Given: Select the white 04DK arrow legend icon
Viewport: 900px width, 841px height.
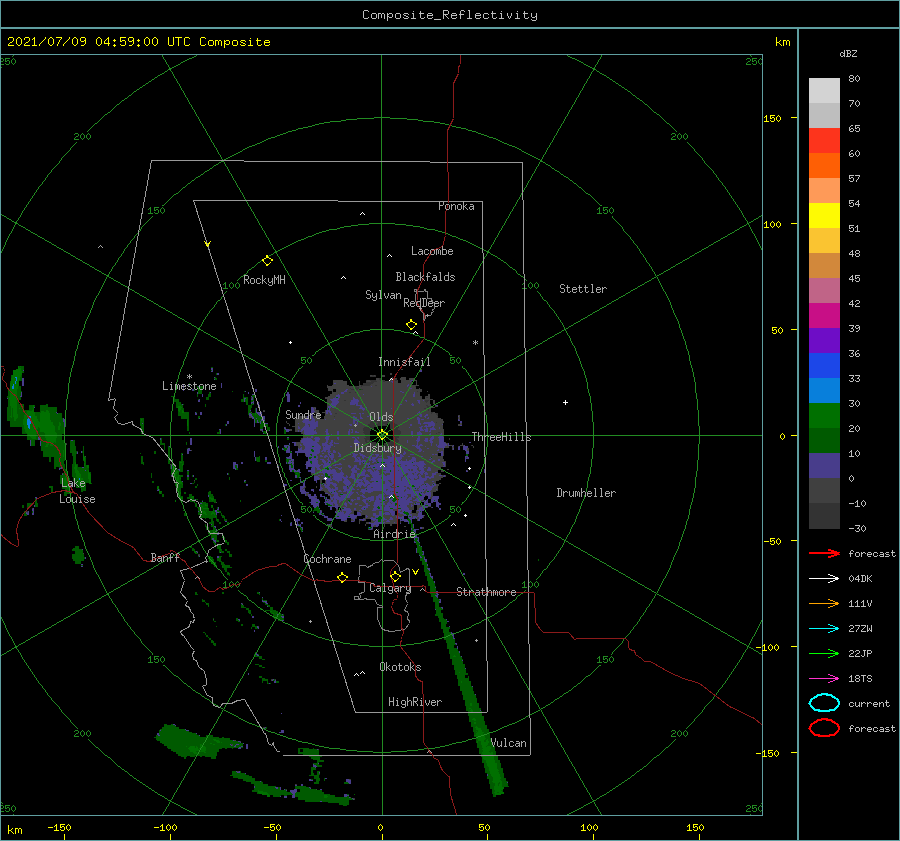Looking at the screenshot, I should [824, 578].
